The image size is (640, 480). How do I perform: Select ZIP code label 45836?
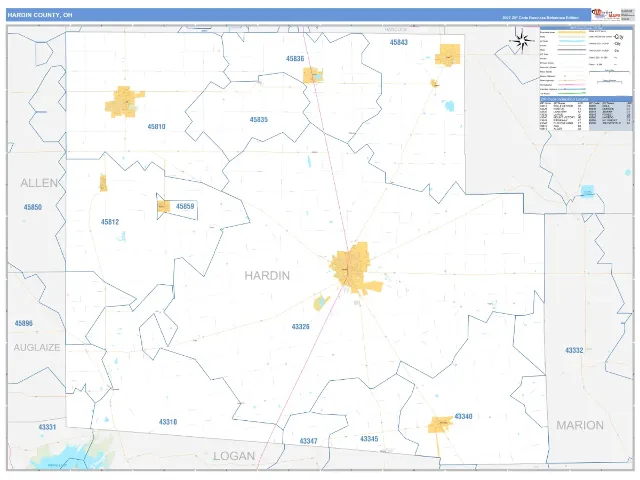pyautogui.click(x=295, y=58)
